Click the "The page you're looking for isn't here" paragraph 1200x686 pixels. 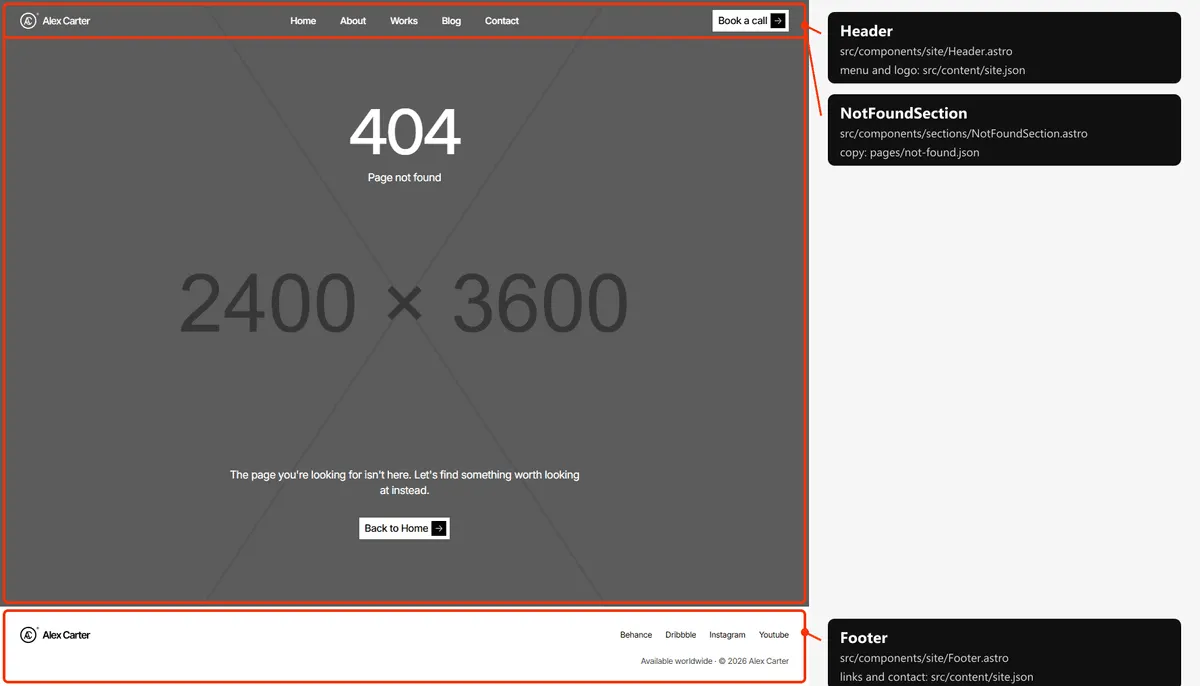pos(404,483)
